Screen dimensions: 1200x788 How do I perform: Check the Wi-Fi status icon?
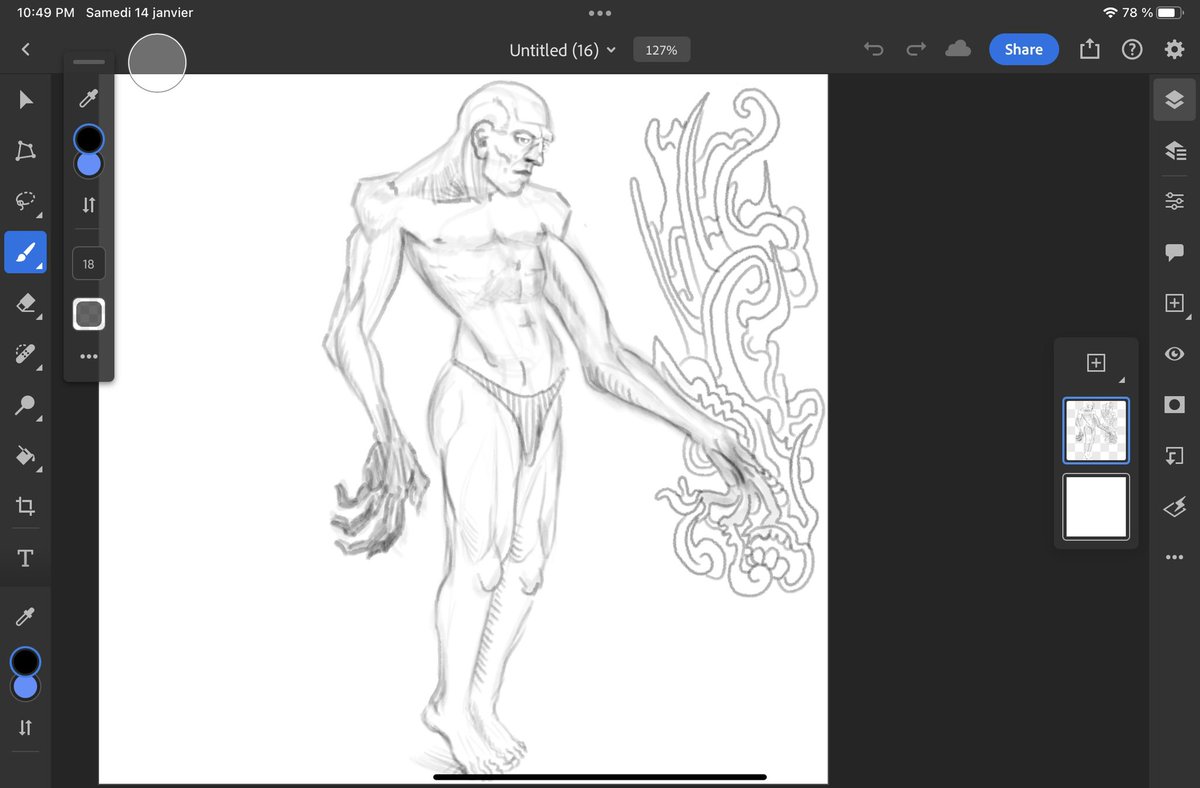point(1110,13)
